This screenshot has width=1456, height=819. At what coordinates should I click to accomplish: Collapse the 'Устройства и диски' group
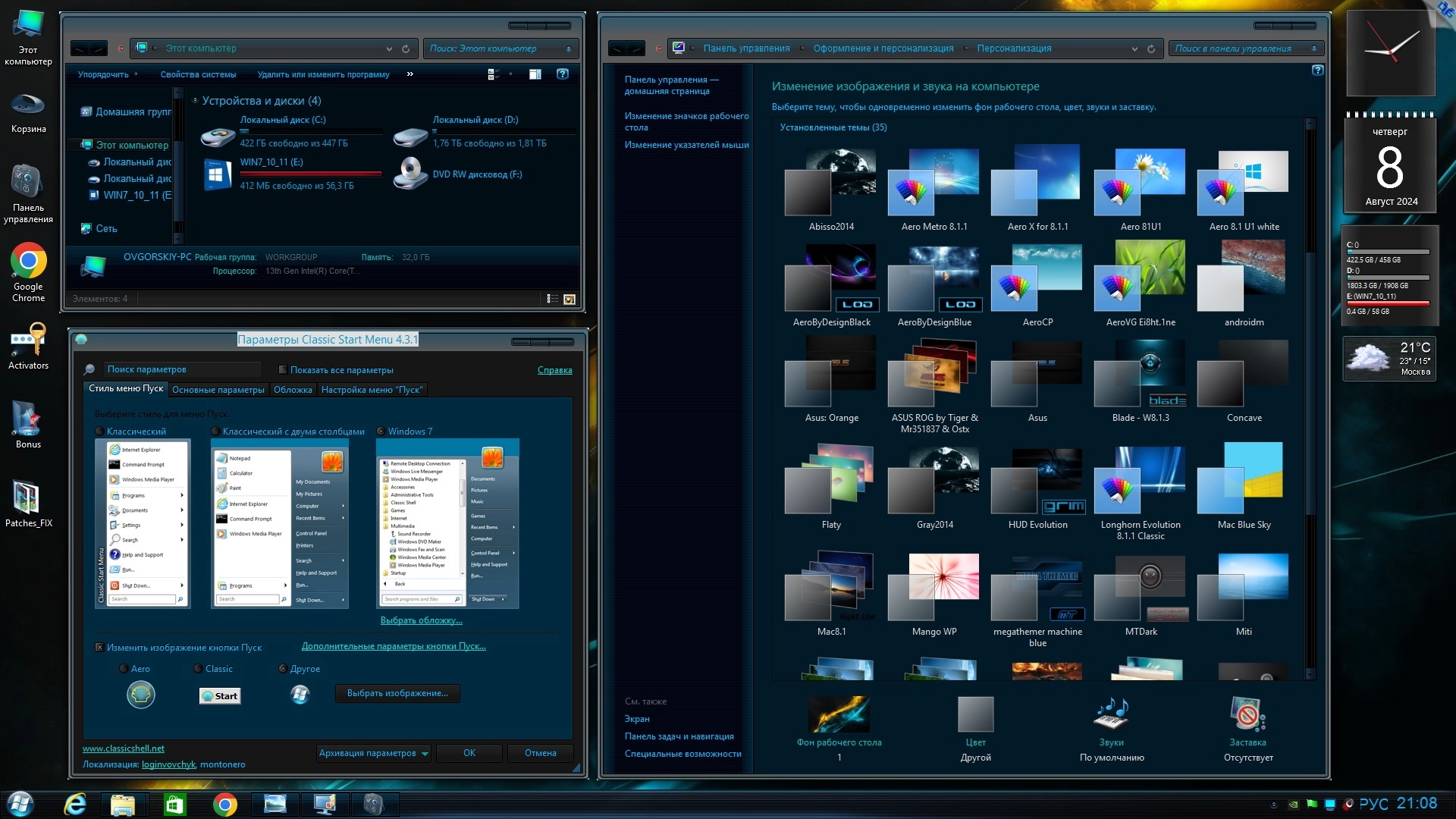coord(195,100)
